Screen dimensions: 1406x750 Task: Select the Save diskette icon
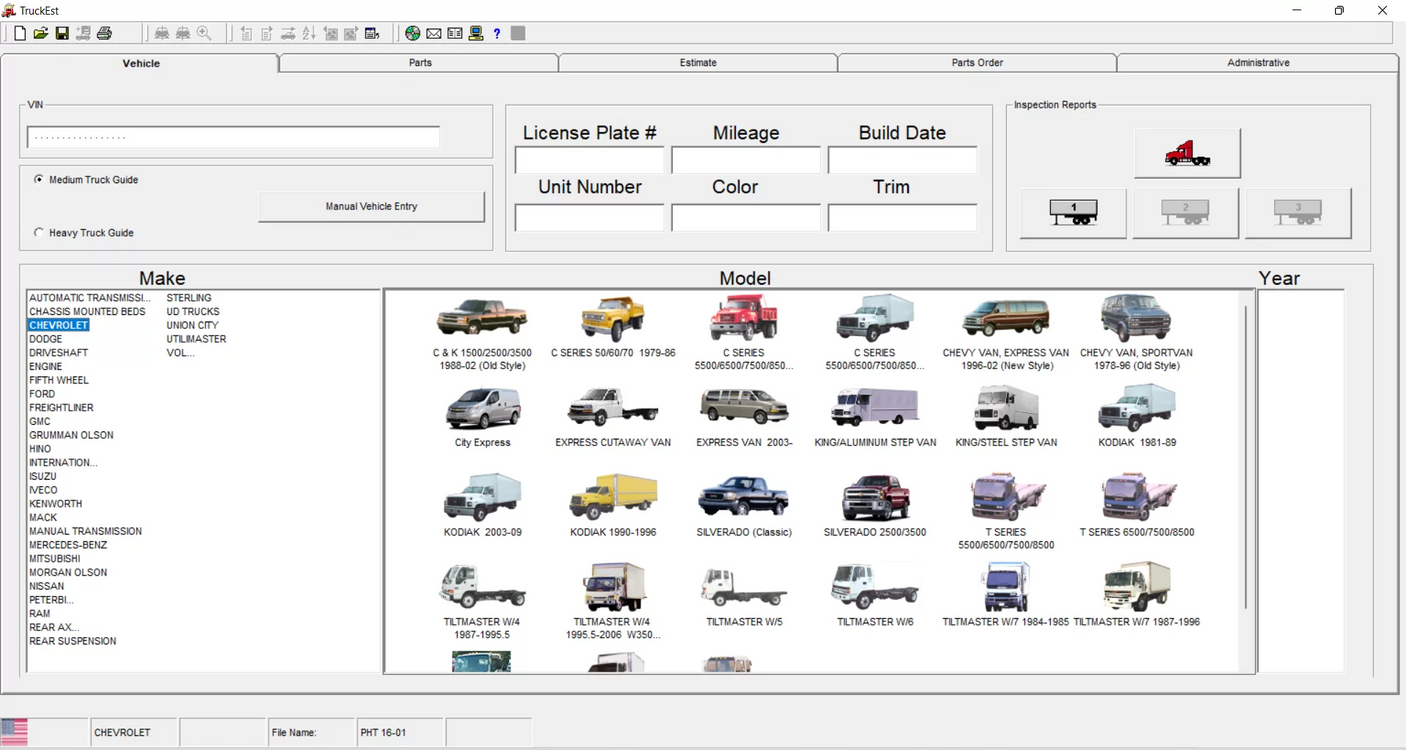(62, 33)
